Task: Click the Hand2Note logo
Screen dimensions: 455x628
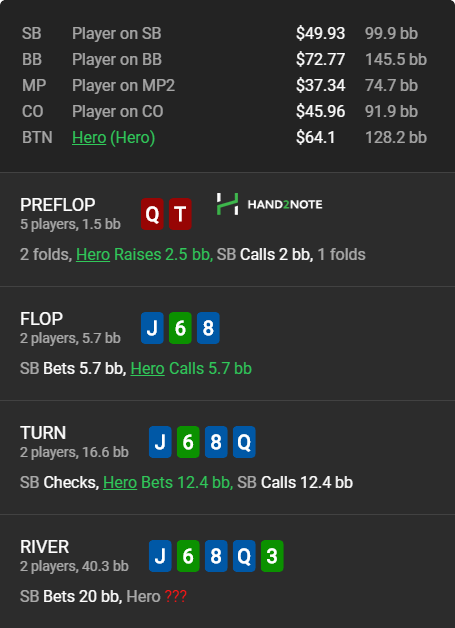Action: tap(270, 204)
